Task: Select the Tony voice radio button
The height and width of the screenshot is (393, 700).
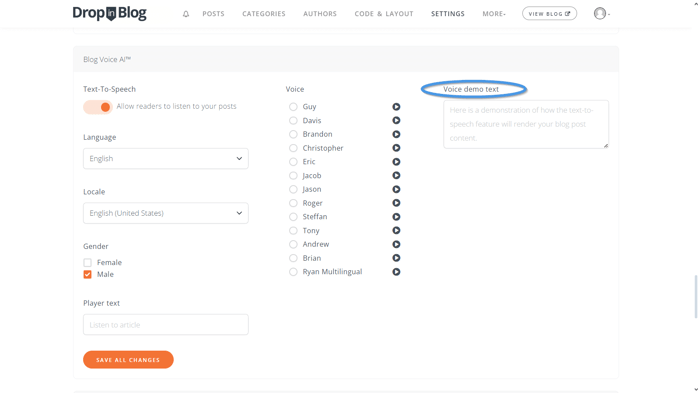Action: click(x=293, y=230)
